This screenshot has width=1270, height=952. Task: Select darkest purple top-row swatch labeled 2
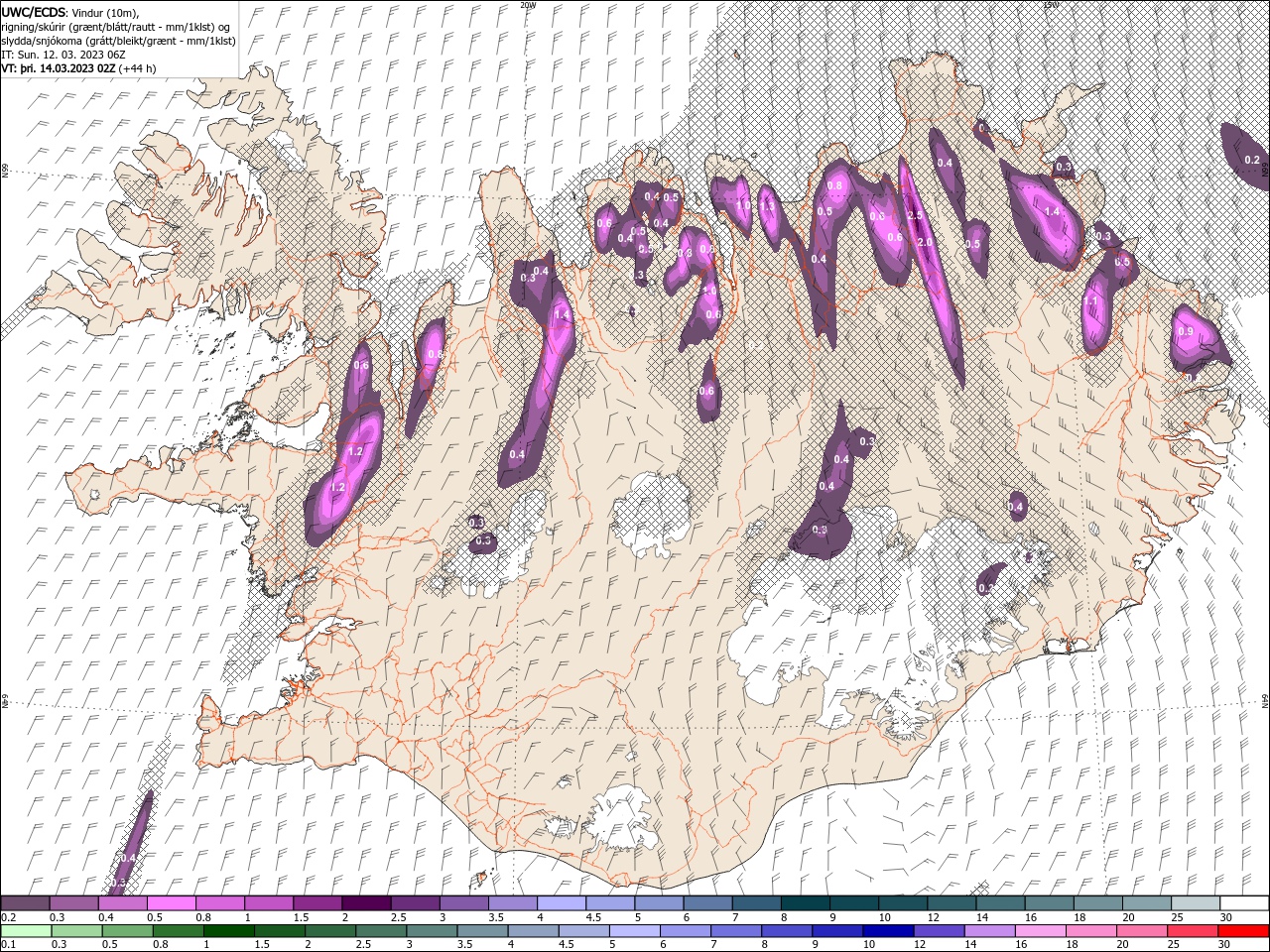(x=365, y=903)
